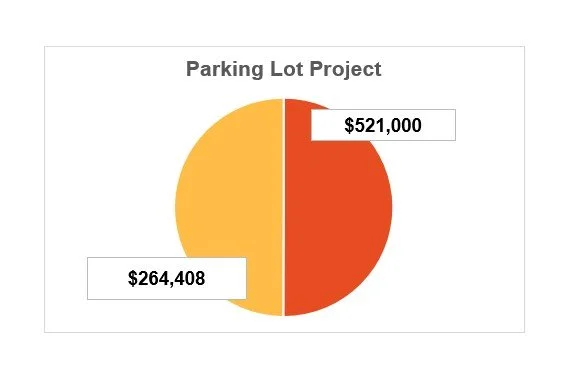
Task: Click the bottom tip of the red slice
Action: tap(287, 312)
